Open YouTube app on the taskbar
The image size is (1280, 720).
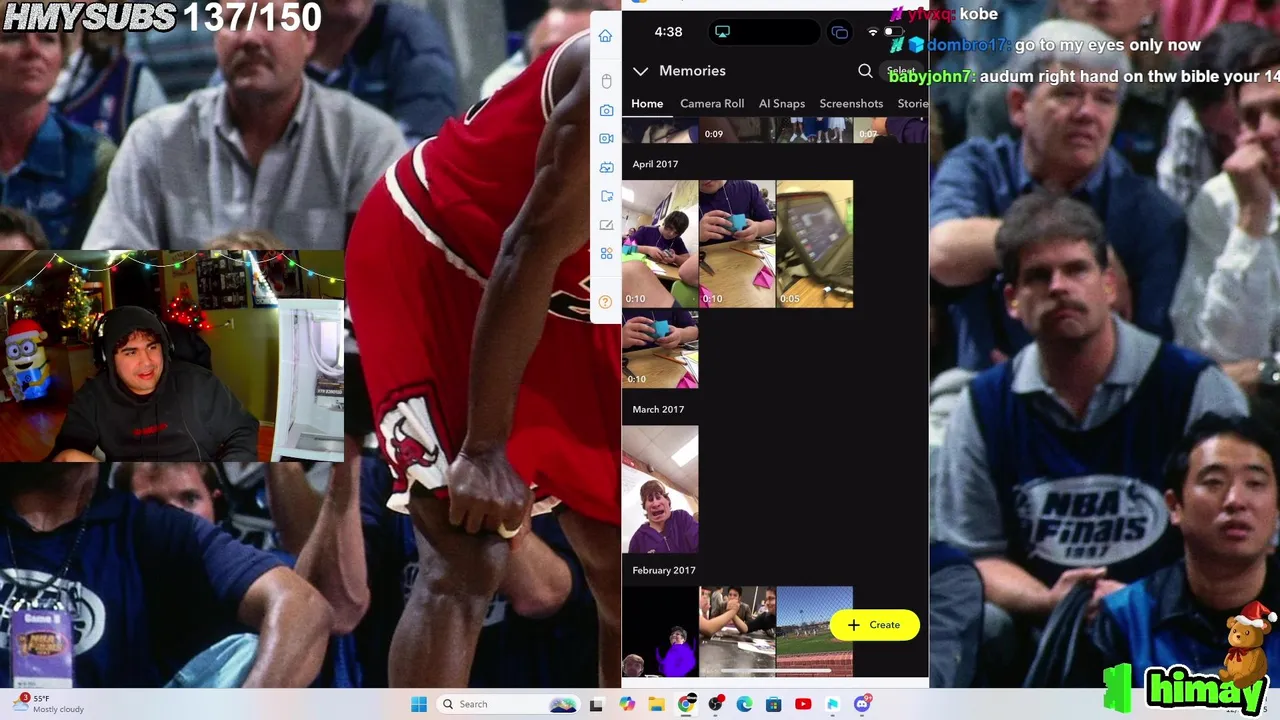tap(803, 704)
